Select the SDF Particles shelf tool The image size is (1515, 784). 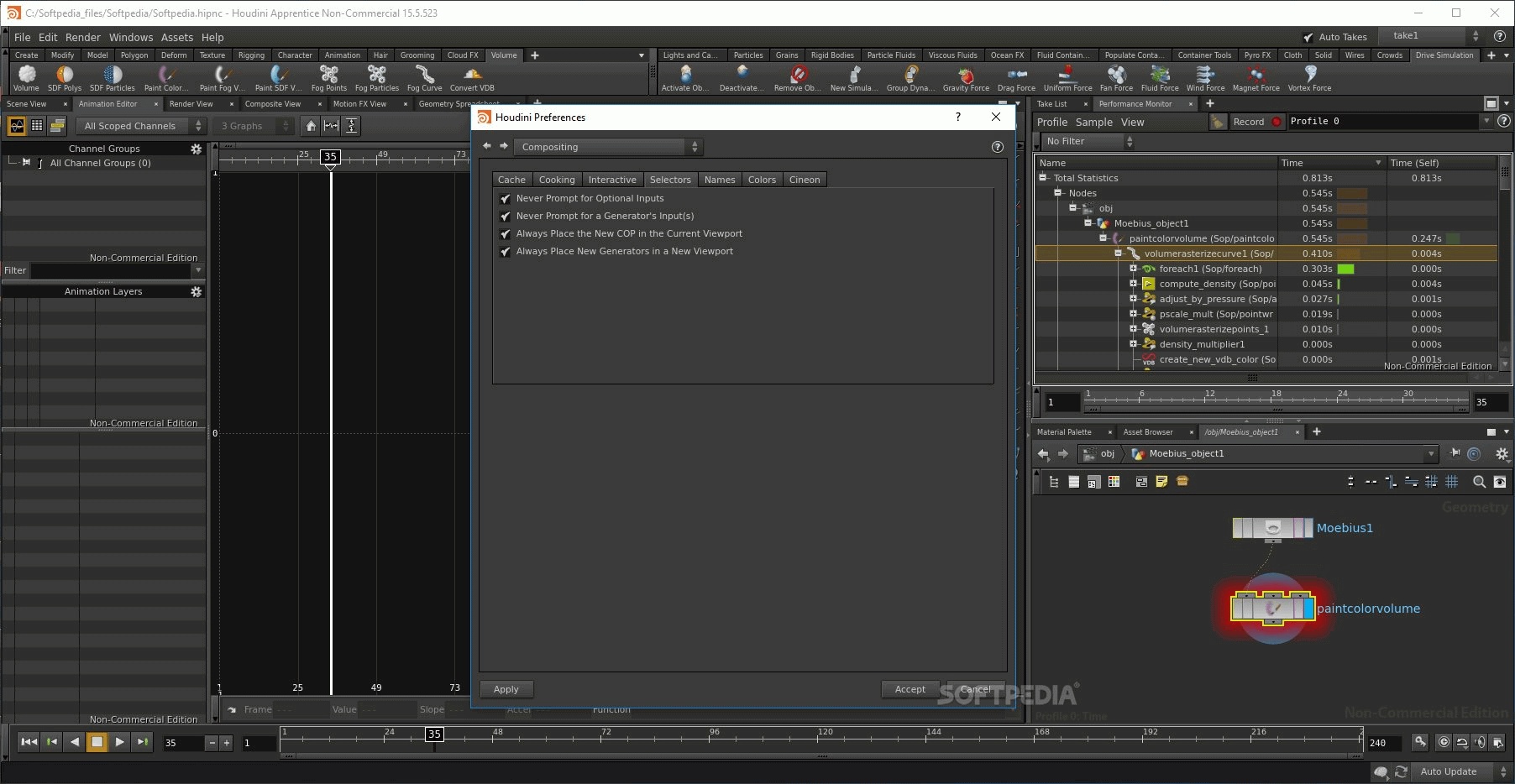tap(113, 78)
